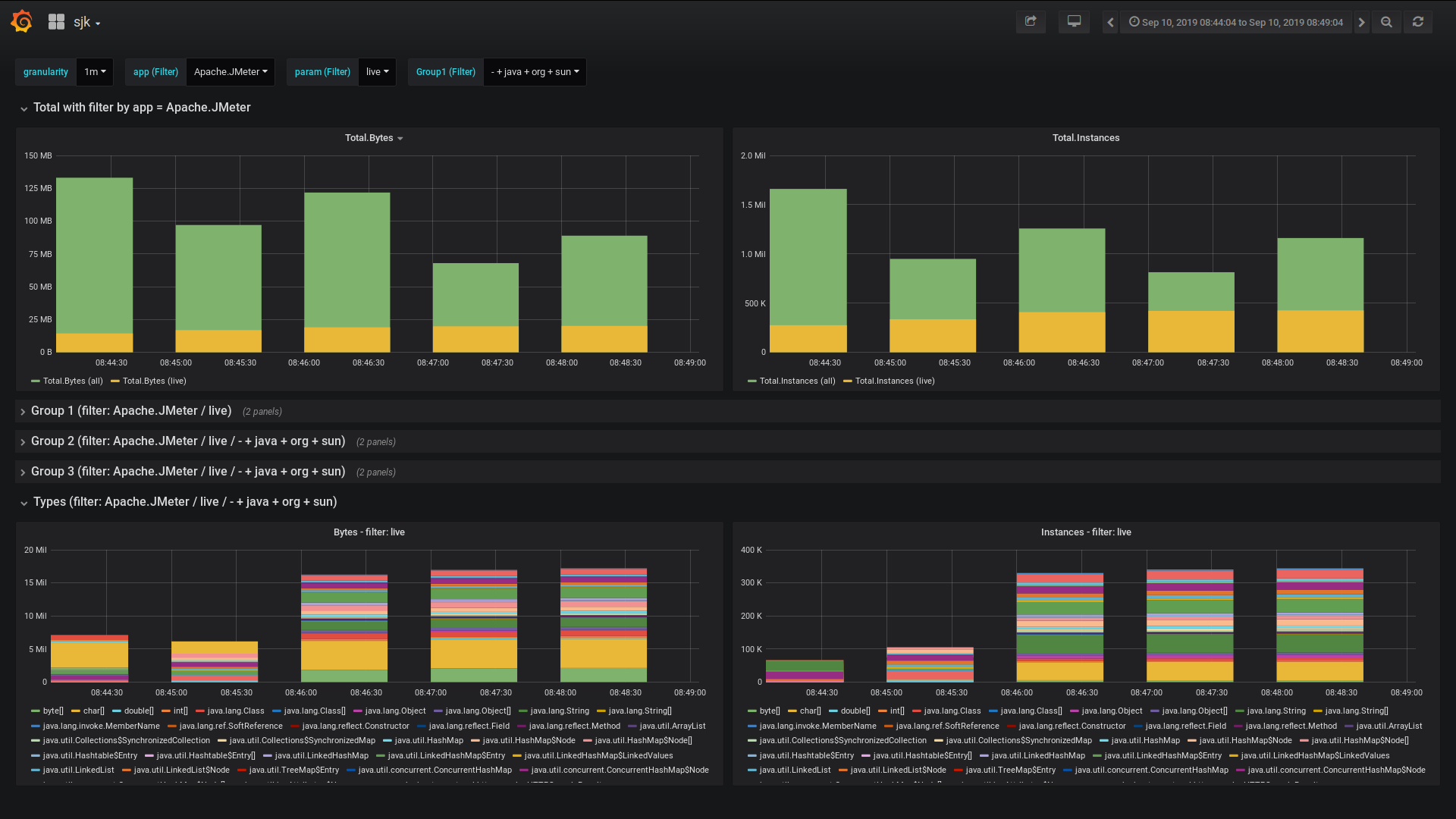The height and width of the screenshot is (819, 1456).
Task: Click the Grafana logo icon
Action: click(x=22, y=21)
